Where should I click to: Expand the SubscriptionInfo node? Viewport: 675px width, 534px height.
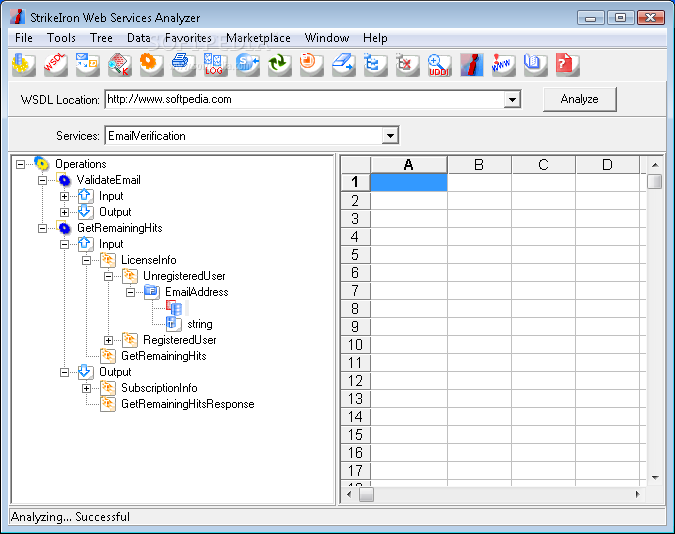(86, 388)
